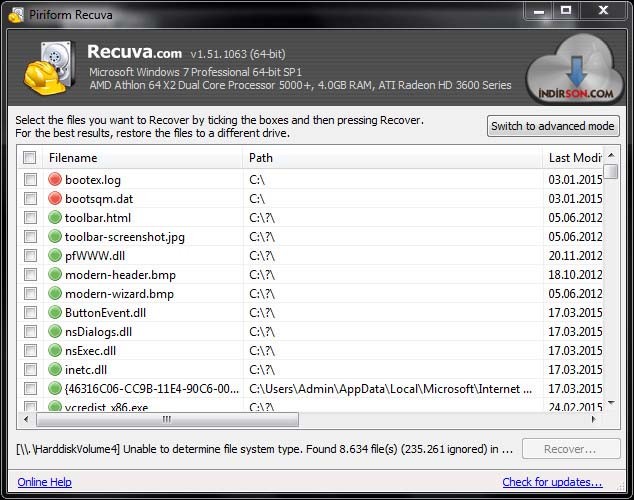Tick the checkbox for toolbar-screenshot.jpg
634x500 pixels.
30,236
